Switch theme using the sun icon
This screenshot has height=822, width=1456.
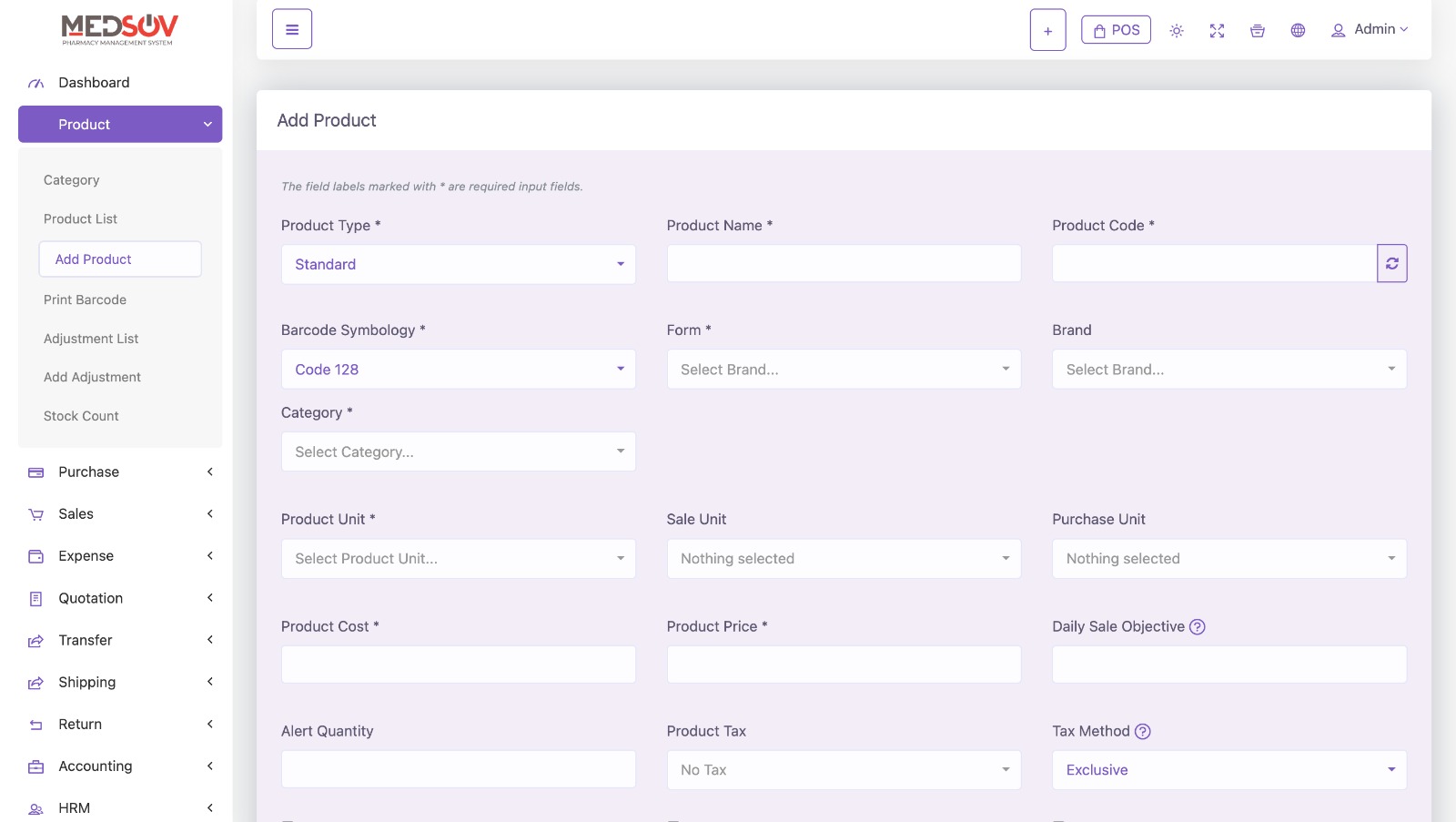[1176, 31]
